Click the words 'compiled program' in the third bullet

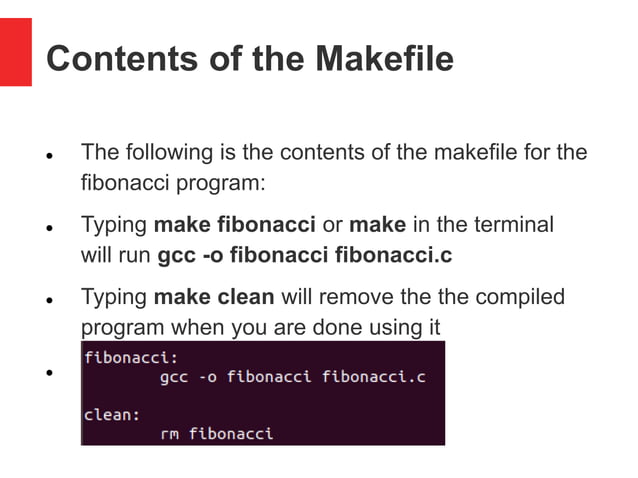tap(510, 297)
